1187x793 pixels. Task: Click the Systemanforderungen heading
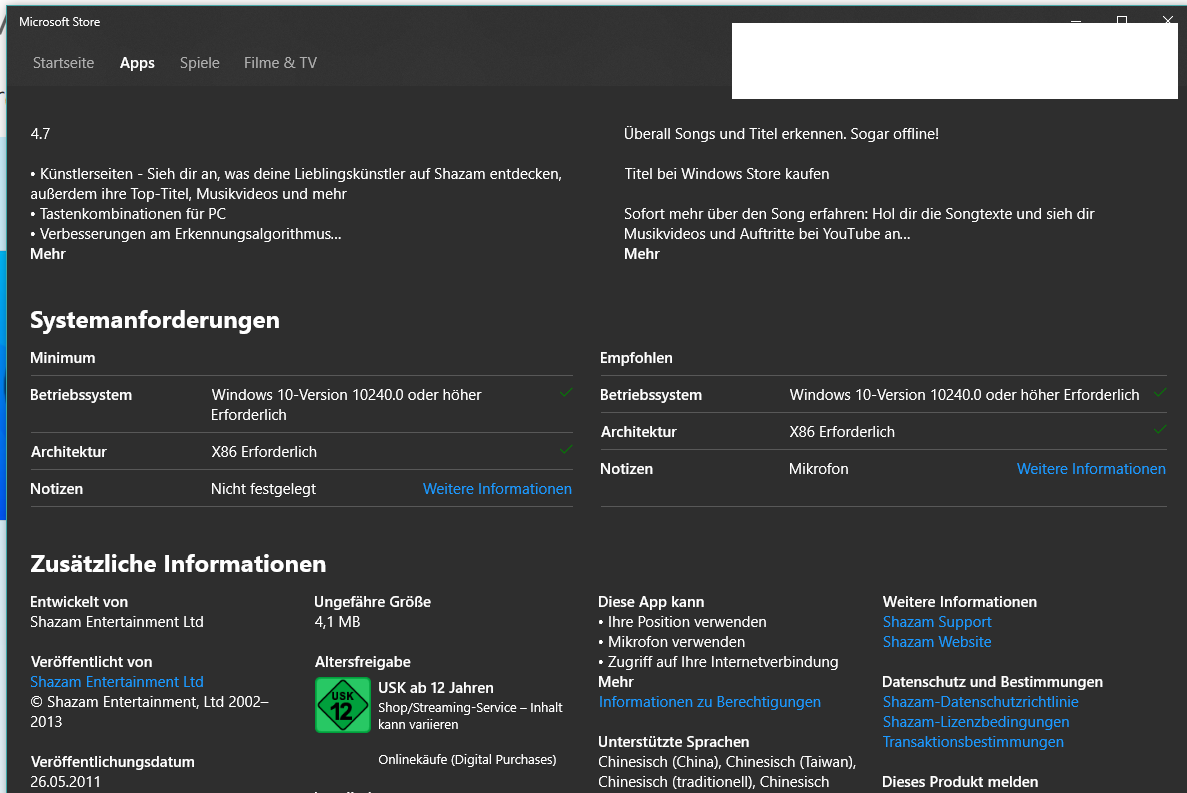point(154,320)
